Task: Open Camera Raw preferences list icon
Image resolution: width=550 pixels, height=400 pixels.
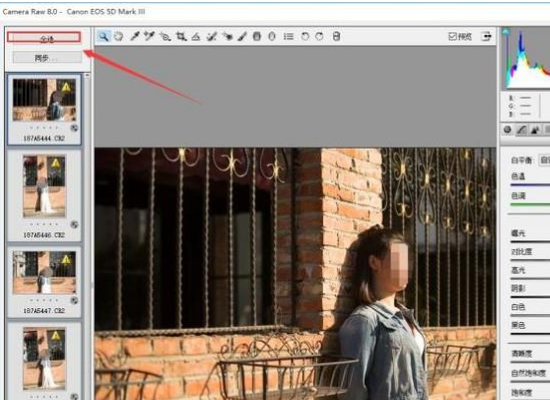Action: 288,36
